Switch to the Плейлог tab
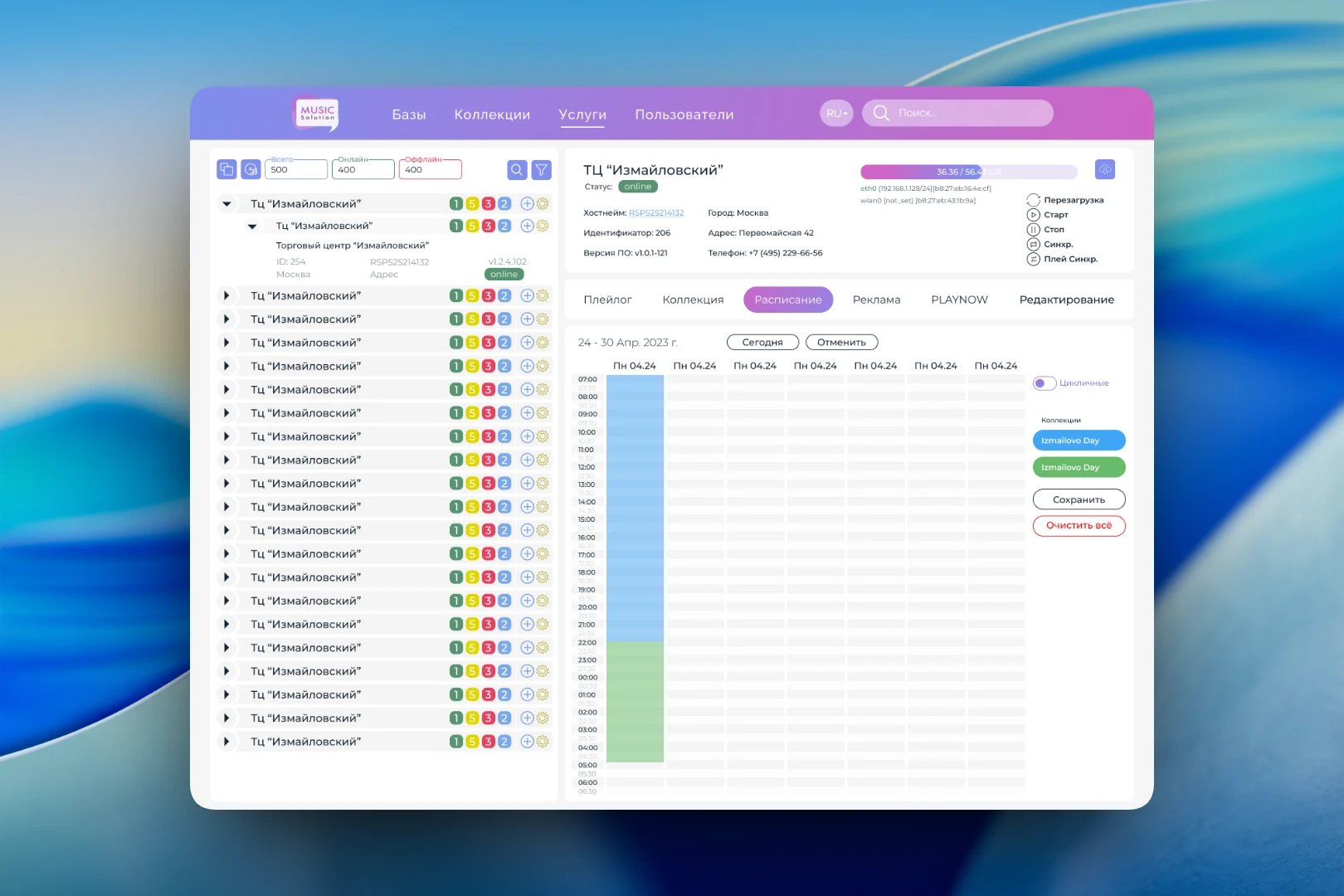This screenshot has height=896, width=1344. (607, 299)
